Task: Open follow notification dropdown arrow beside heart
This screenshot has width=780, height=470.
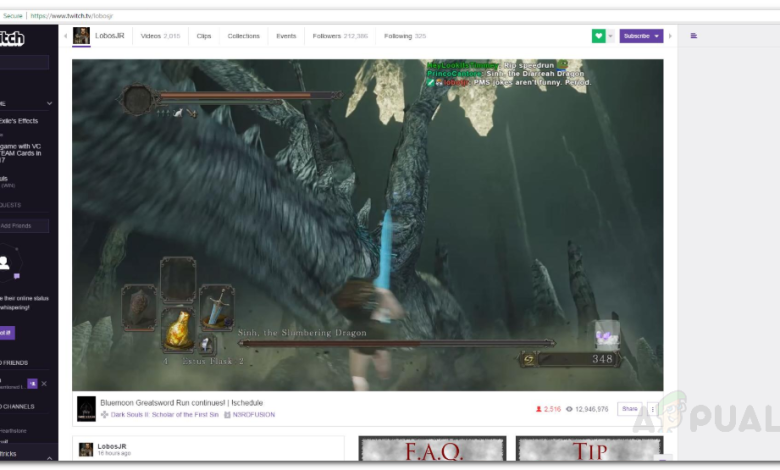Action: [610, 36]
